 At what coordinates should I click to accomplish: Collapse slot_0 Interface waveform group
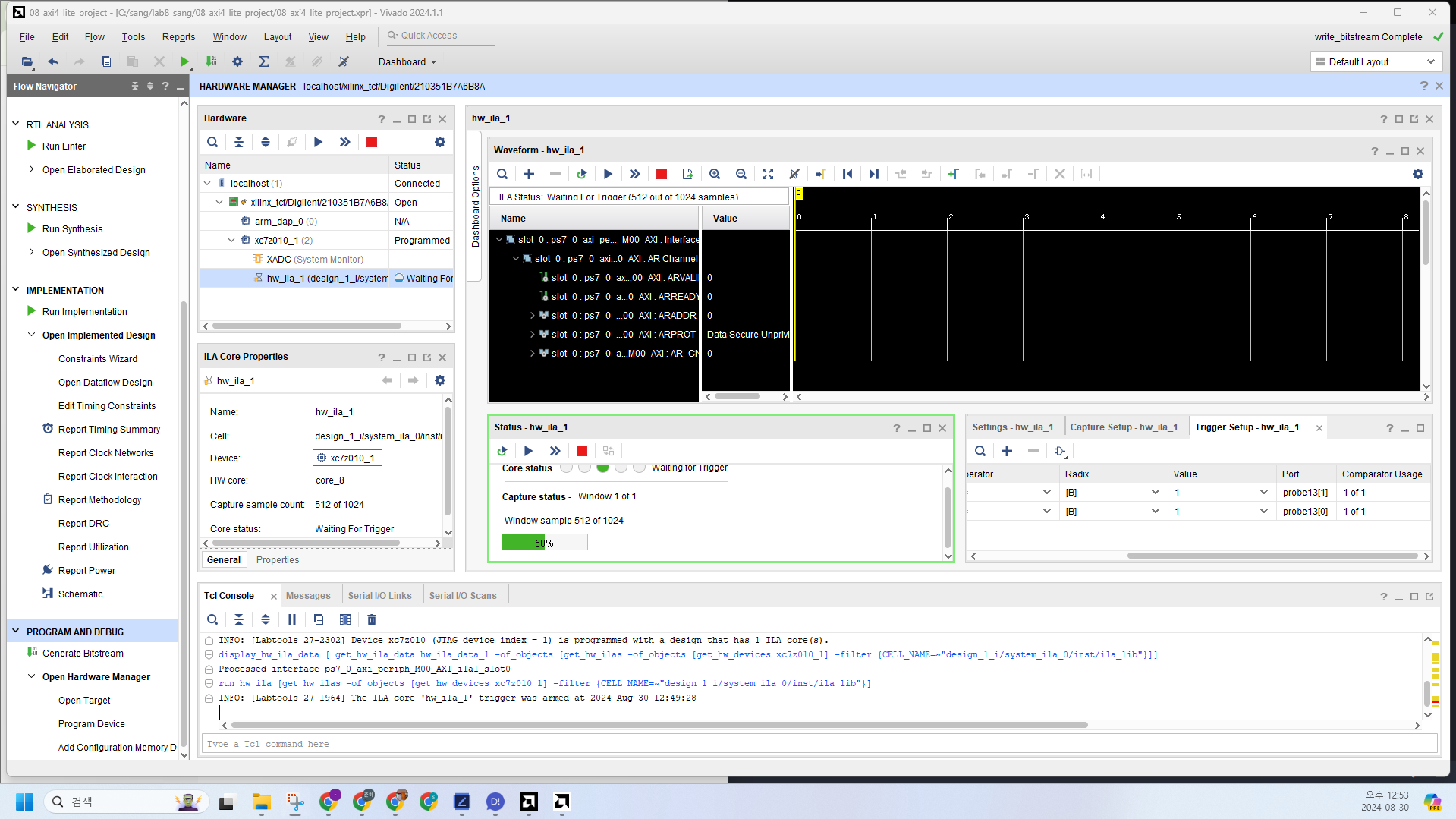tap(499, 239)
